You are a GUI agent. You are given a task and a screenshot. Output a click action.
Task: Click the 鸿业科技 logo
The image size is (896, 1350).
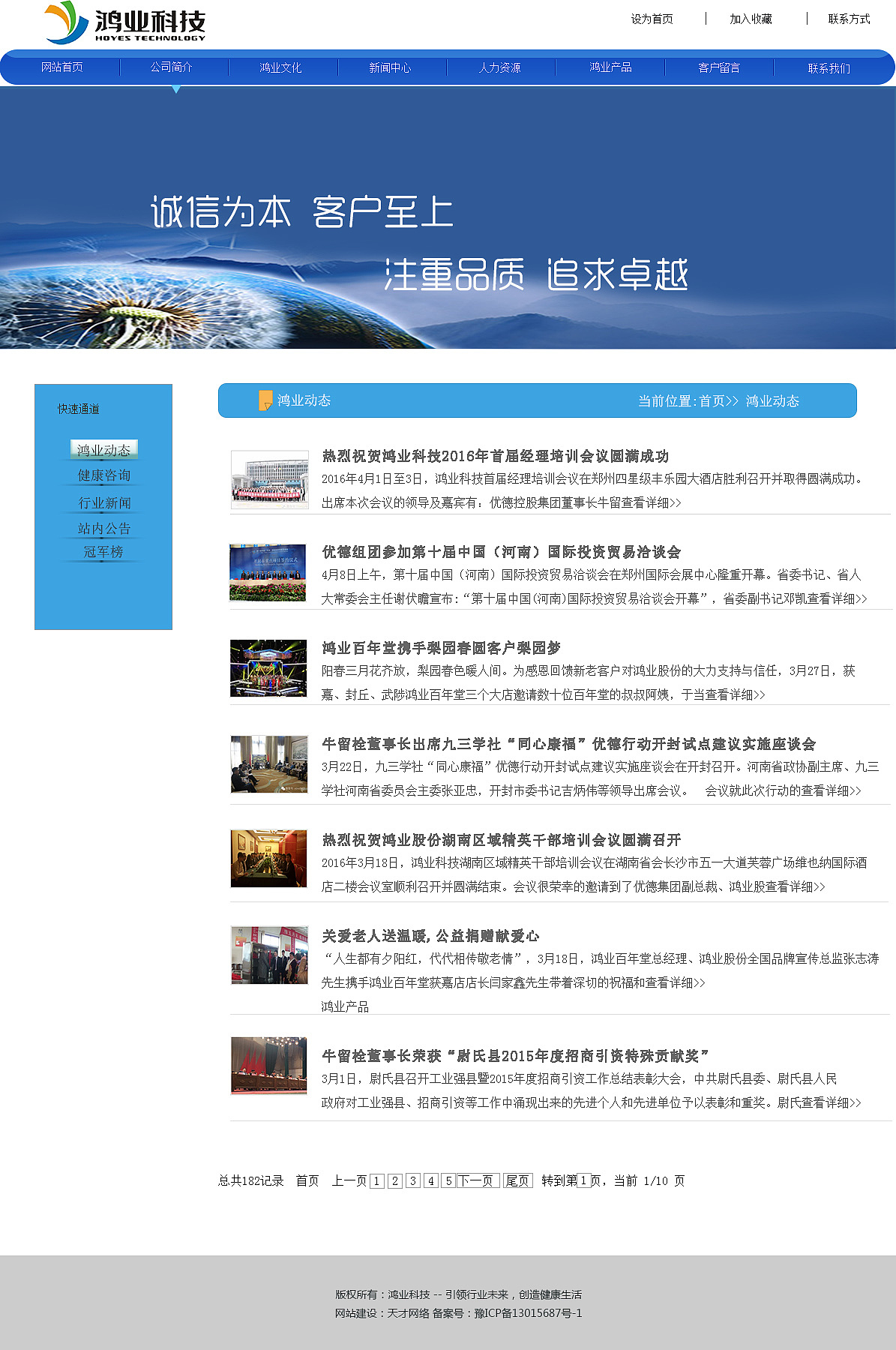pyautogui.click(x=125, y=22)
